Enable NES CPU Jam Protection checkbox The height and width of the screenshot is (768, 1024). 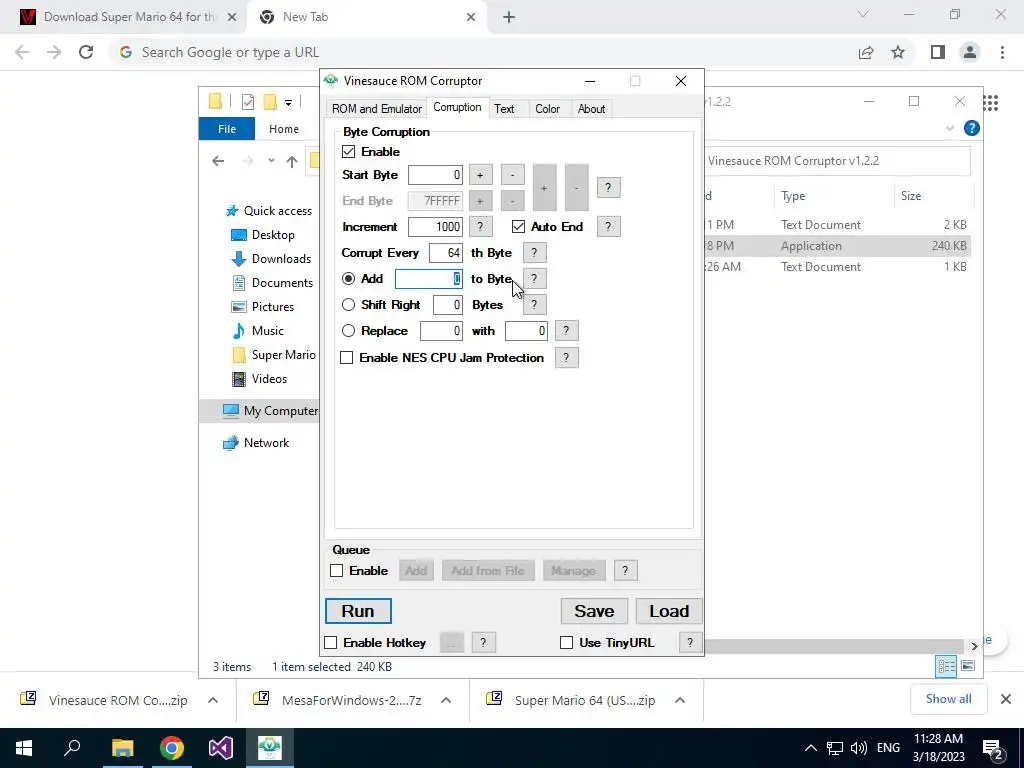coord(347,358)
